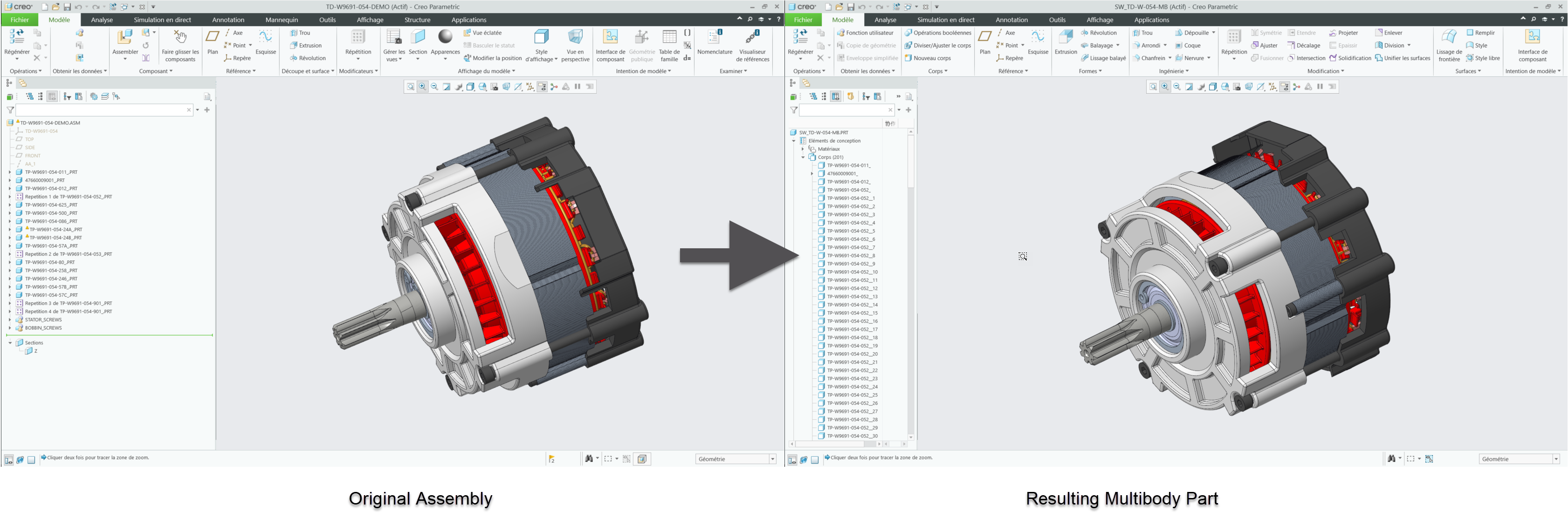Screen dimensions: 1568x532
Task: Open 'Opérations' group dropdown in left window
Action: click(26, 71)
